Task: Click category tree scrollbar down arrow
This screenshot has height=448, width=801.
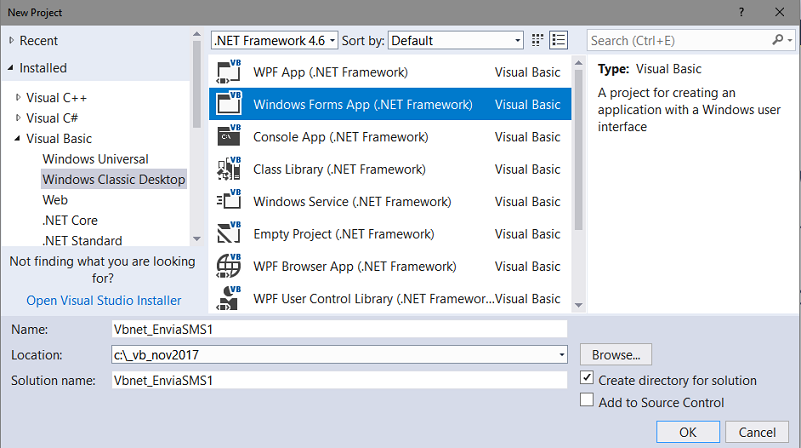Action: click(197, 239)
